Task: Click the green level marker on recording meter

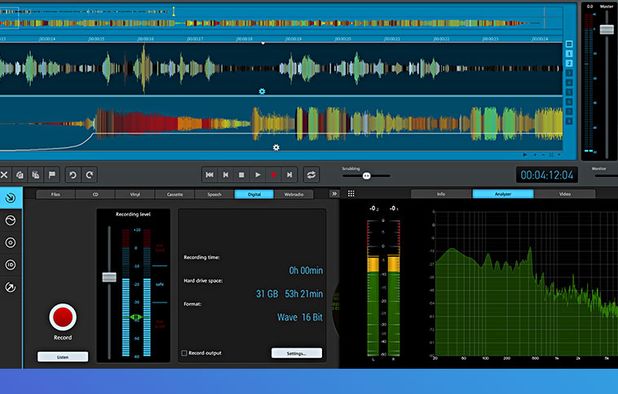Action: point(136,317)
